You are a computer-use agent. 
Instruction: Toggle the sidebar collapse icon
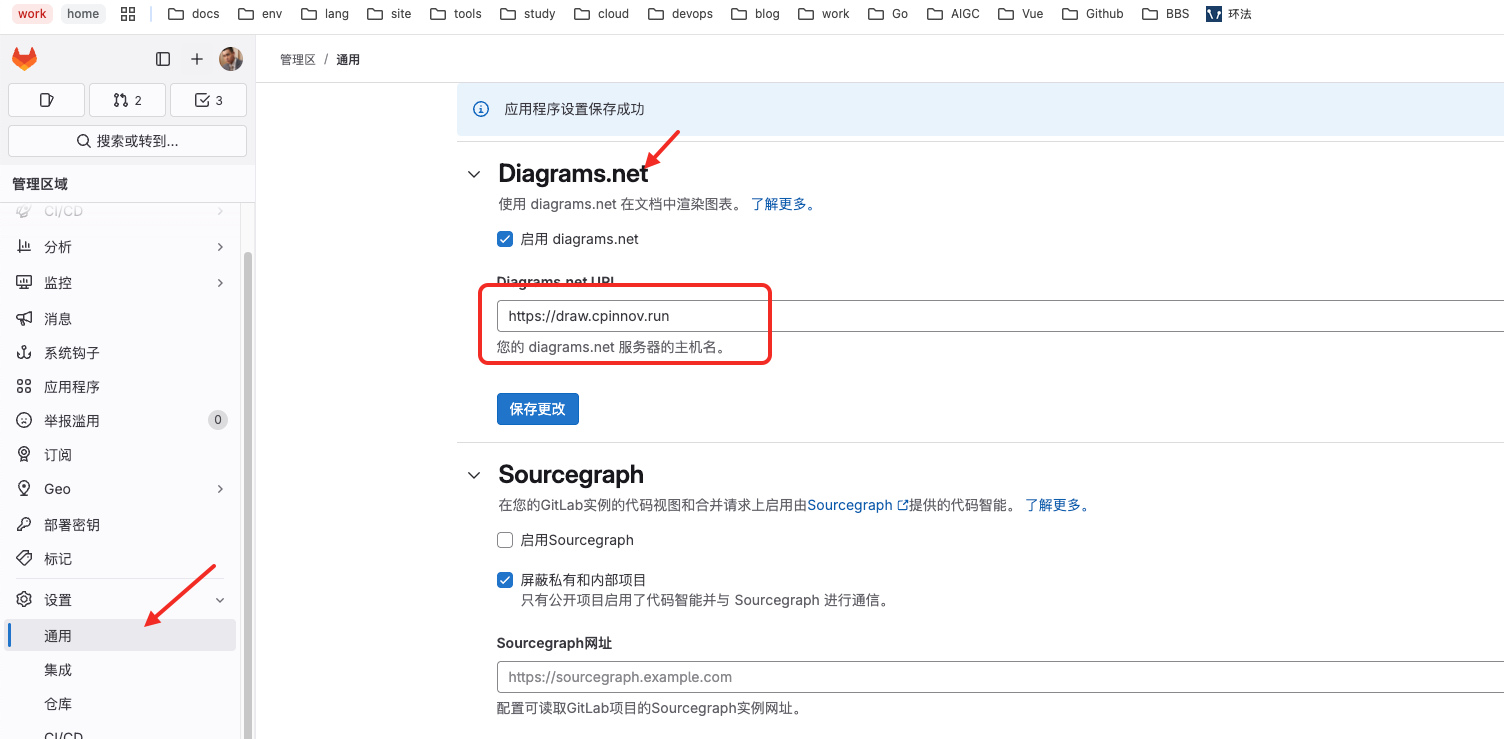[163, 59]
